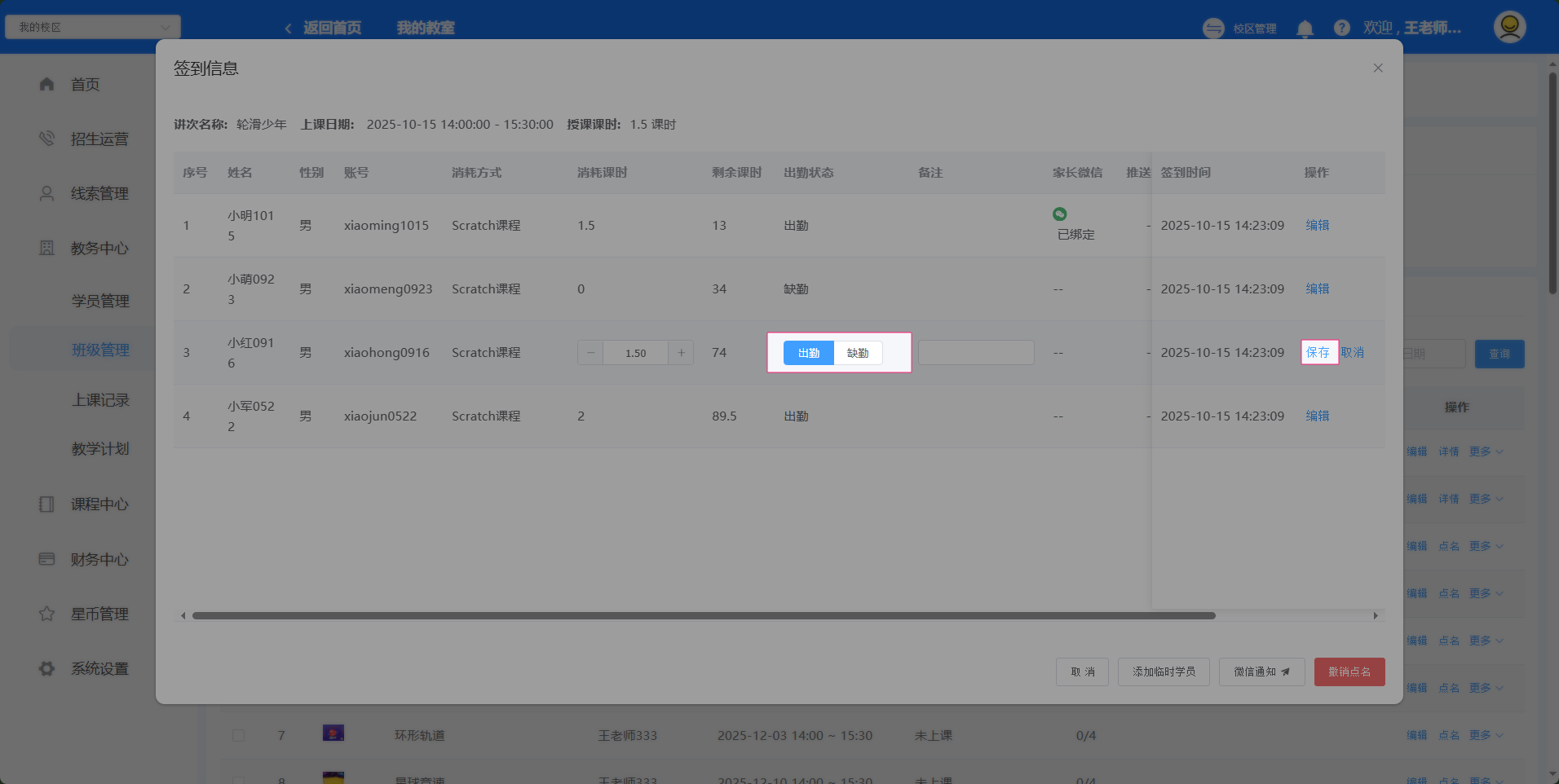Screen dimensions: 1559x784
Task: Click the 出勤状态 column header
Action: tap(808, 173)
